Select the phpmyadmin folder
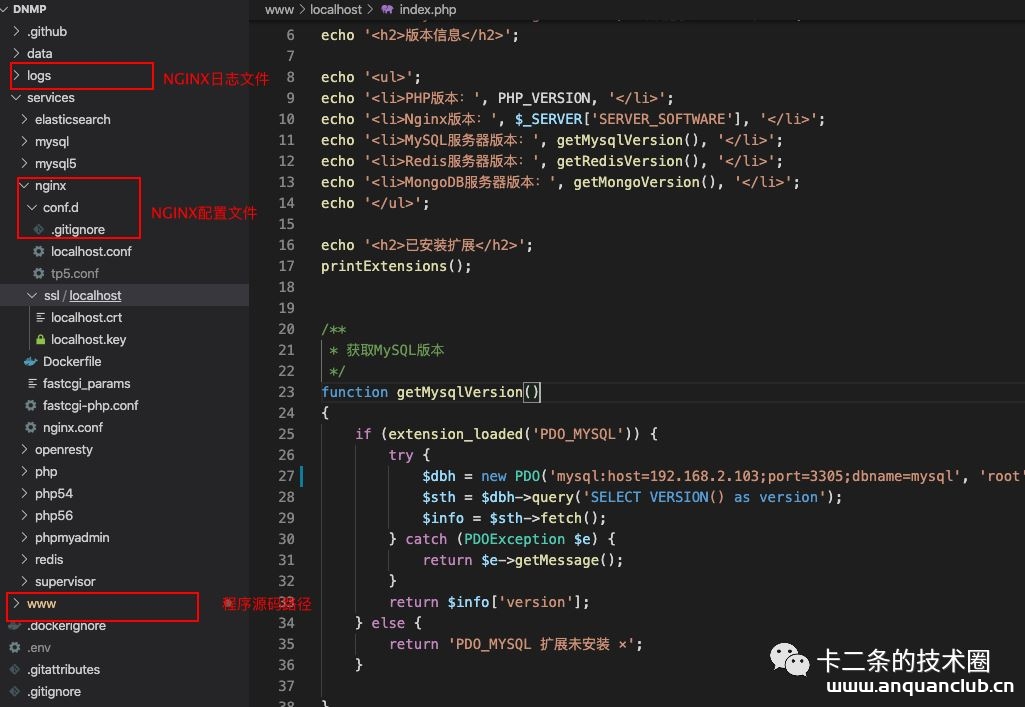1025x707 pixels. click(65, 537)
